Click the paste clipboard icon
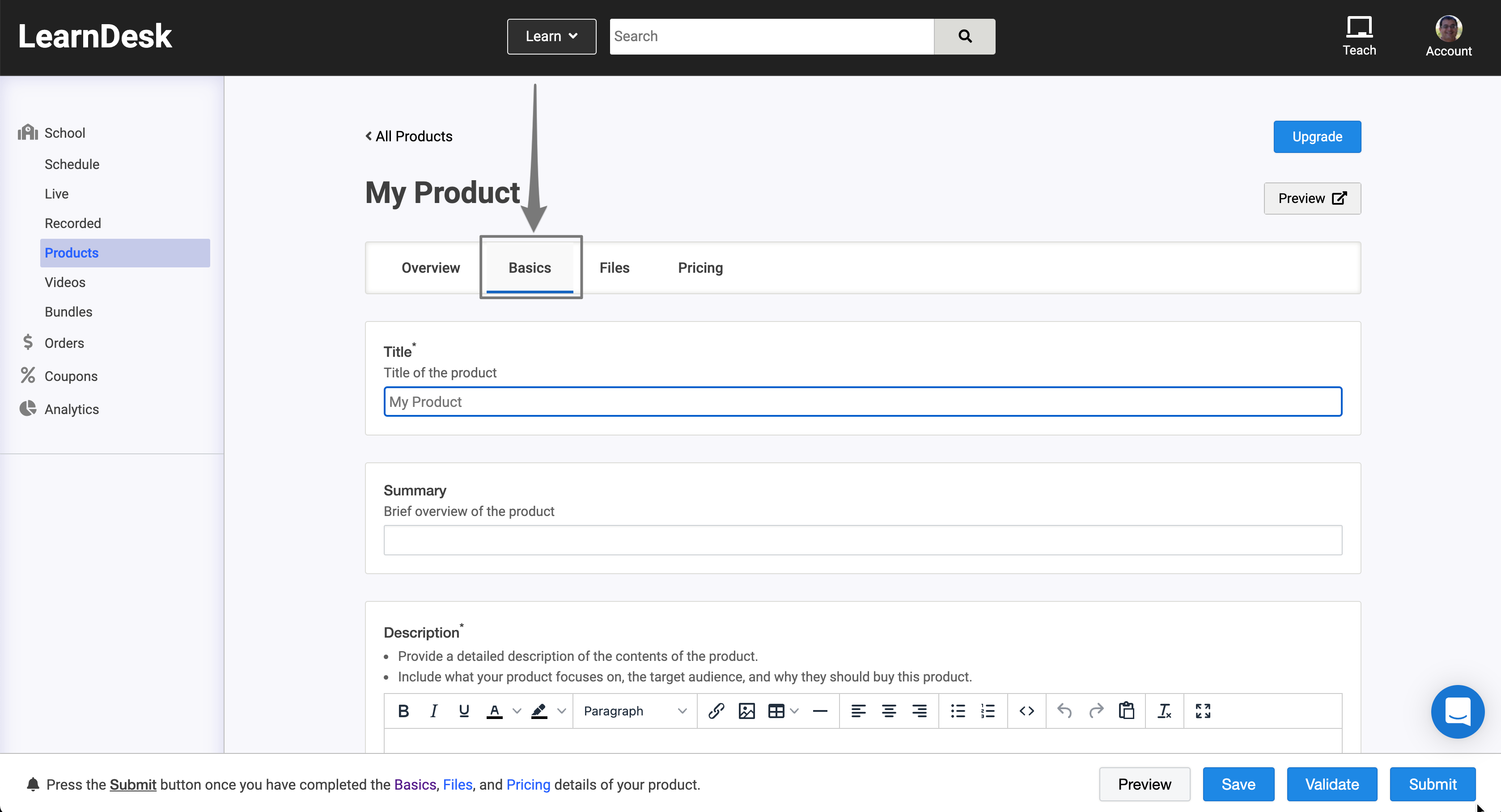Screen dimensions: 1501x812 [x=1126, y=710]
